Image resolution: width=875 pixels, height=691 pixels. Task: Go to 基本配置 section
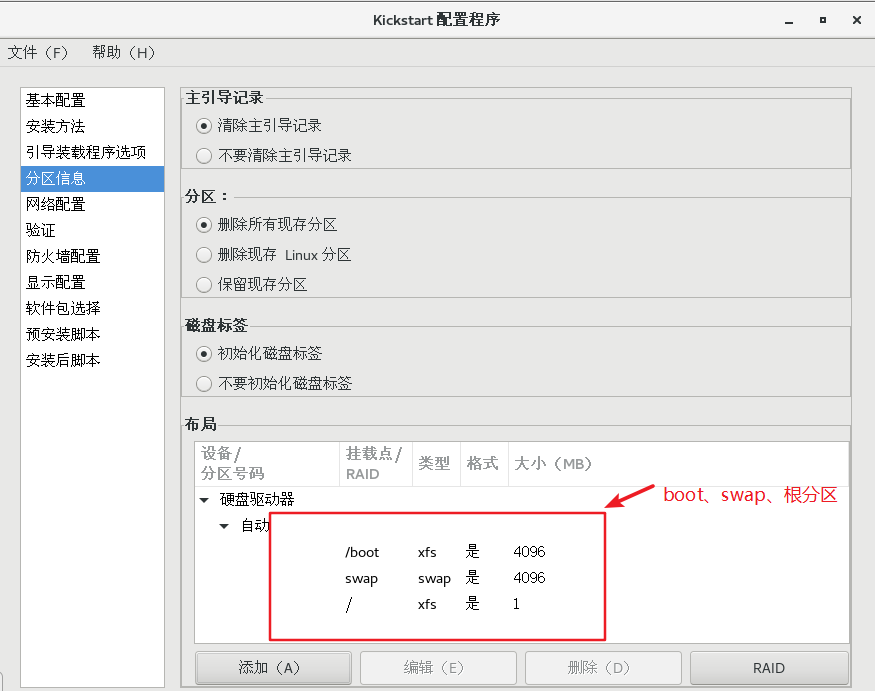pyautogui.click(x=93, y=100)
